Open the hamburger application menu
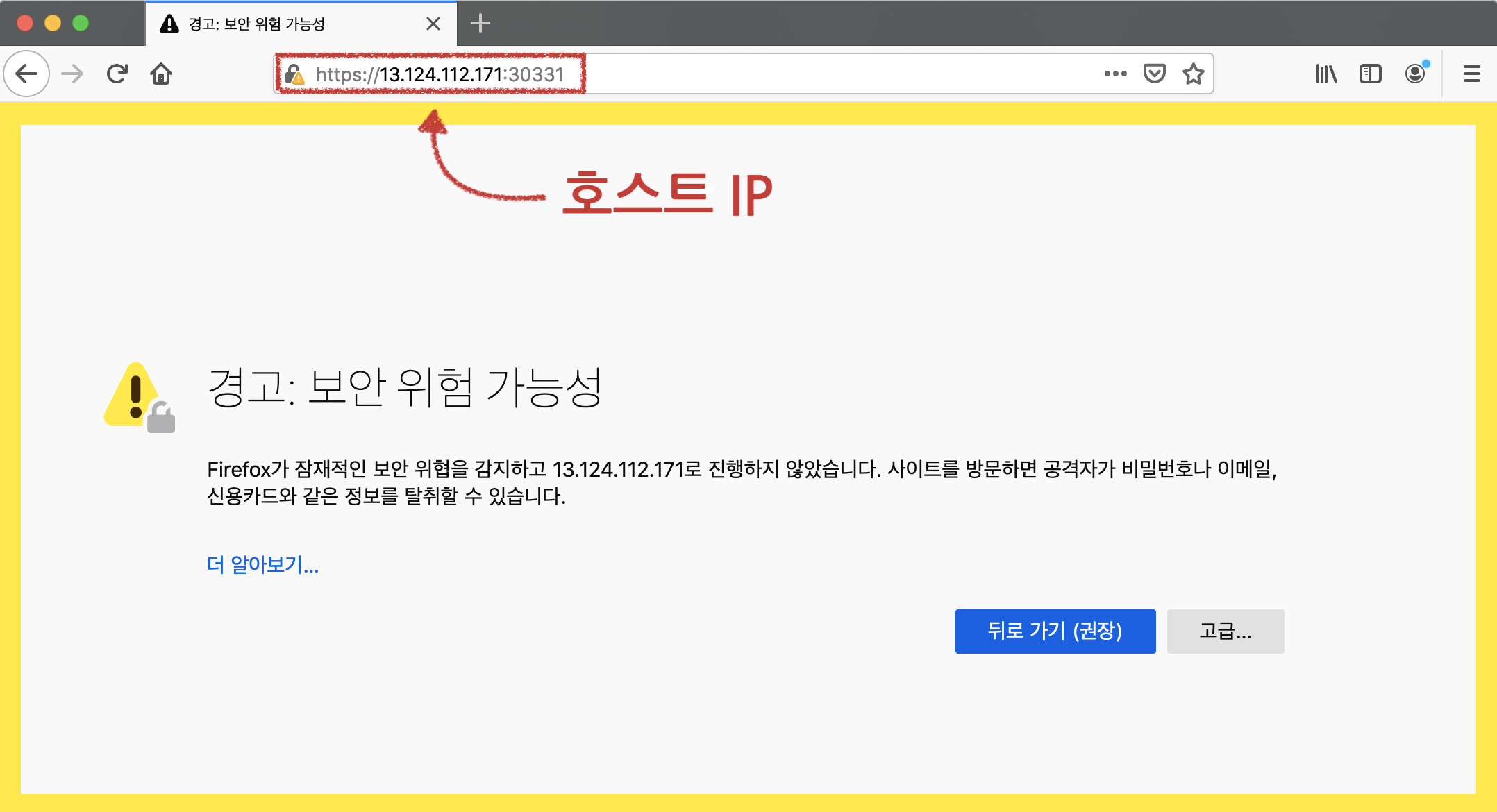Image resolution: width=1497 pixels, height=812 pixels. pos(1471,74)
